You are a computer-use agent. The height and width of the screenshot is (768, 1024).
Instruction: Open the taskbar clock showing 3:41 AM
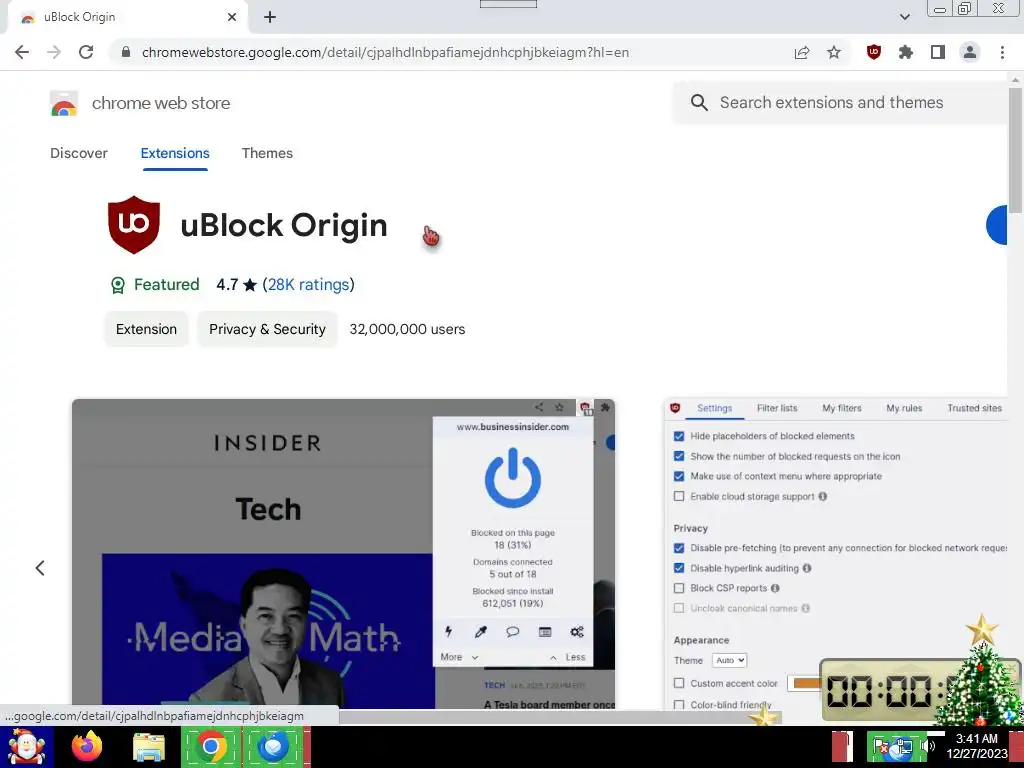977,746
